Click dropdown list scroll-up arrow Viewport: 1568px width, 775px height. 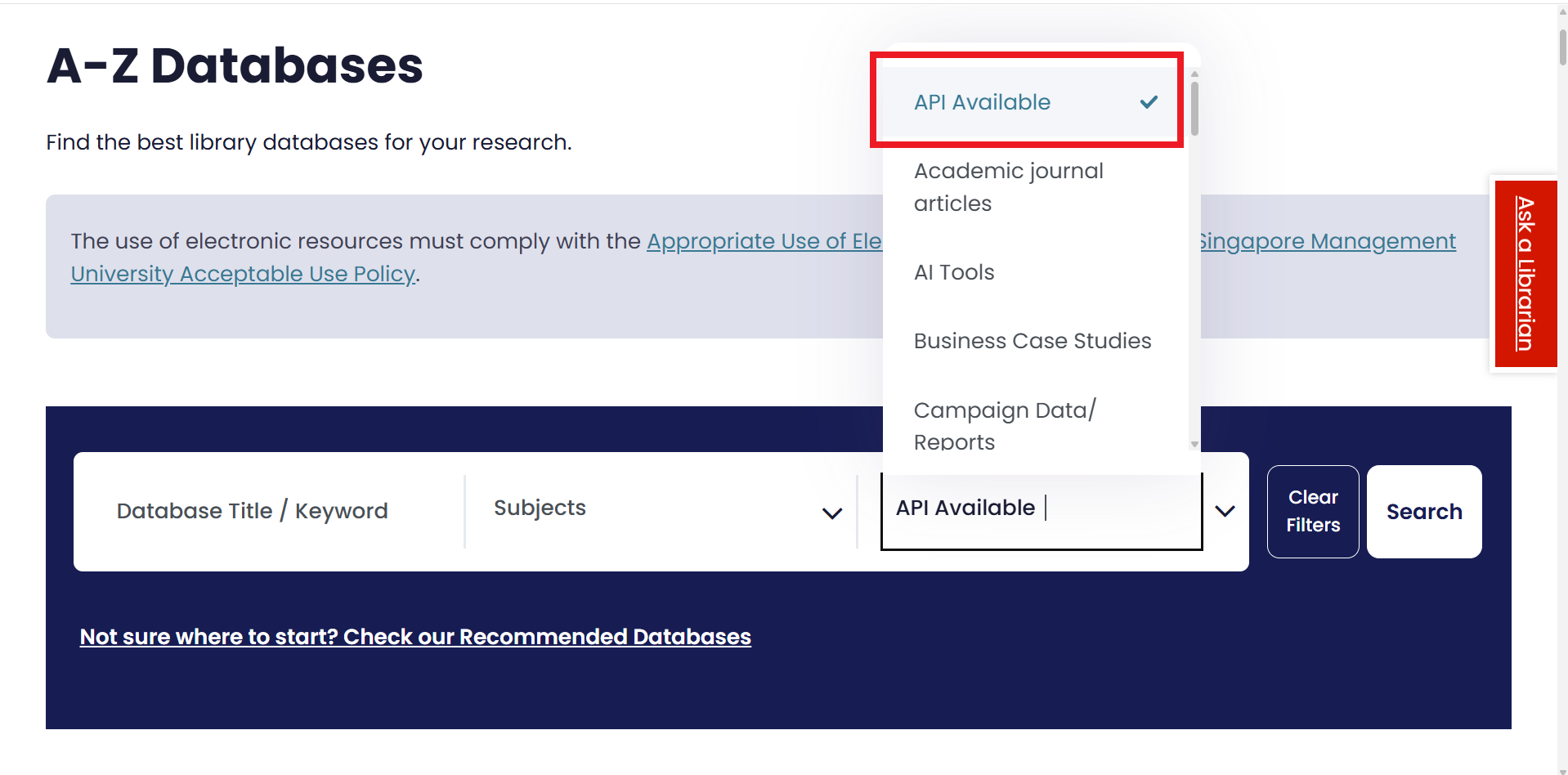(x=1194, y=74)
